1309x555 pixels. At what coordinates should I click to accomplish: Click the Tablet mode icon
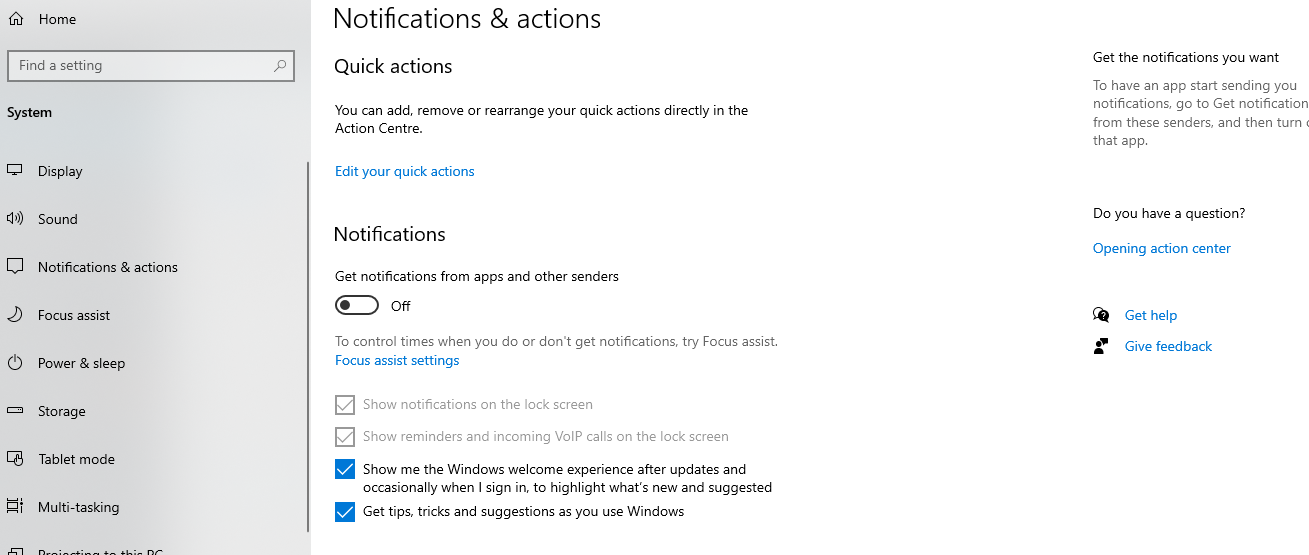click(15, 459)
